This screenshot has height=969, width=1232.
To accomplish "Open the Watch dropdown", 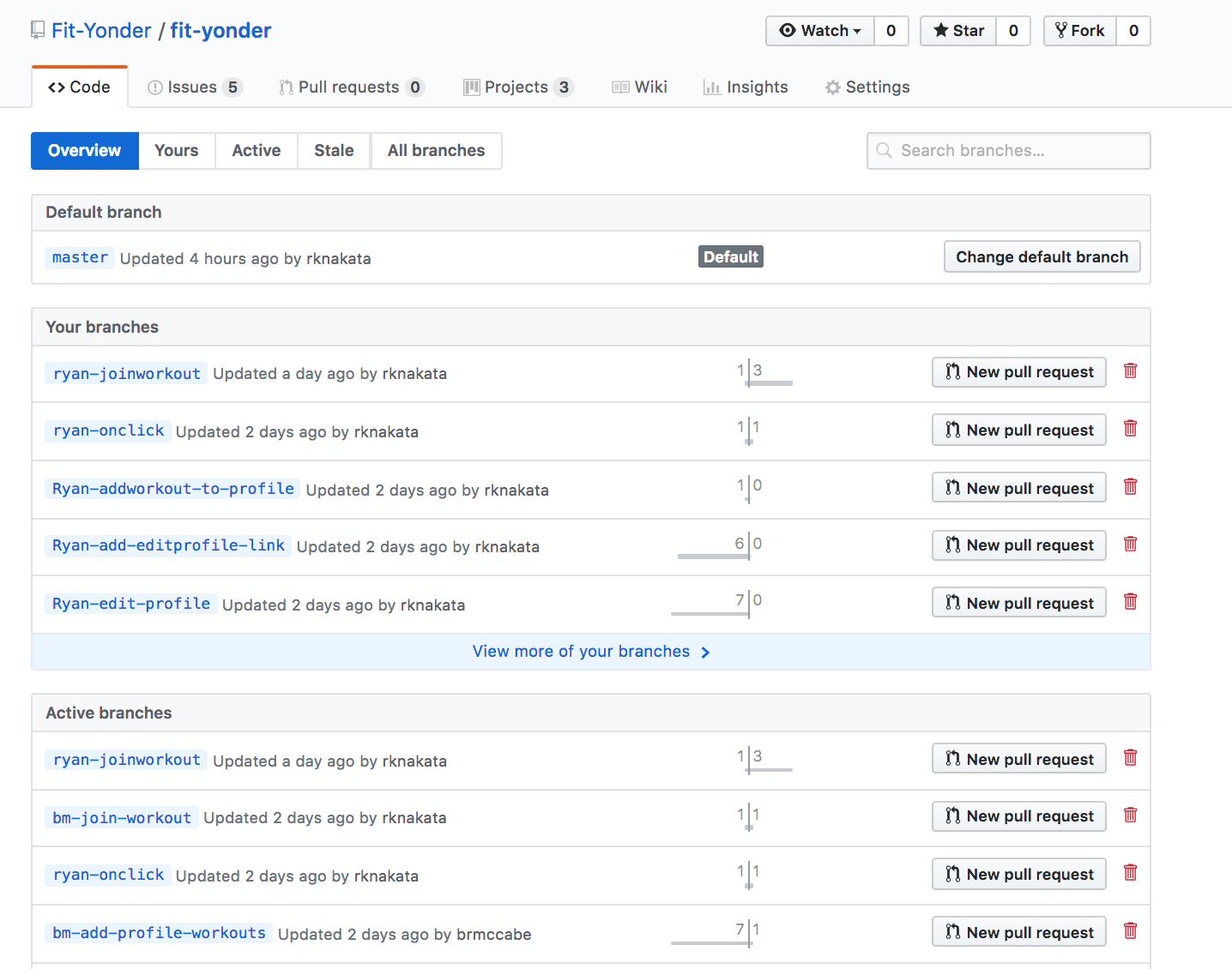I will (820, 31).
